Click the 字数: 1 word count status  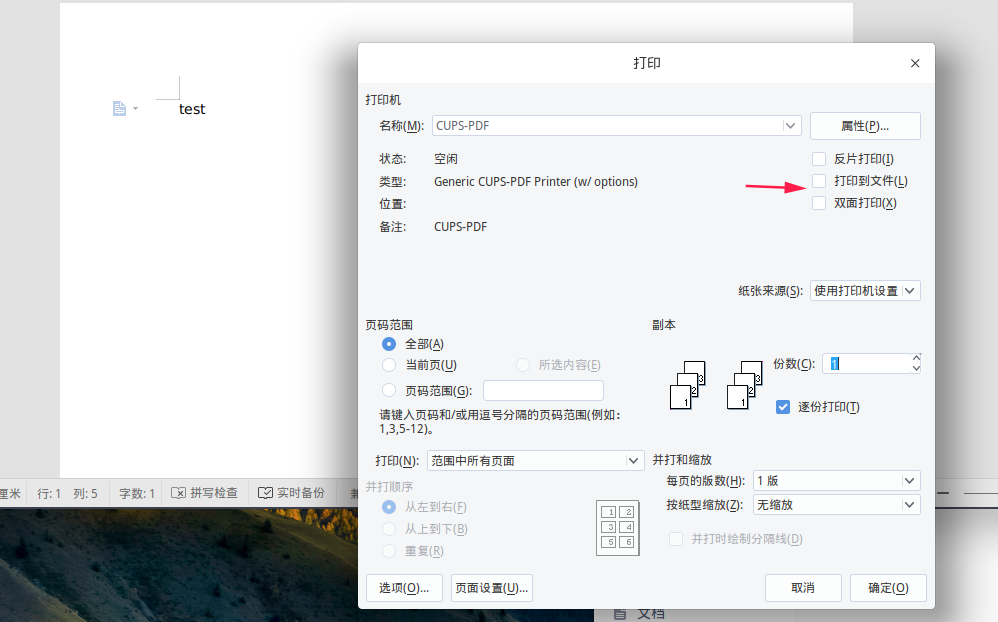pos(137,493)
